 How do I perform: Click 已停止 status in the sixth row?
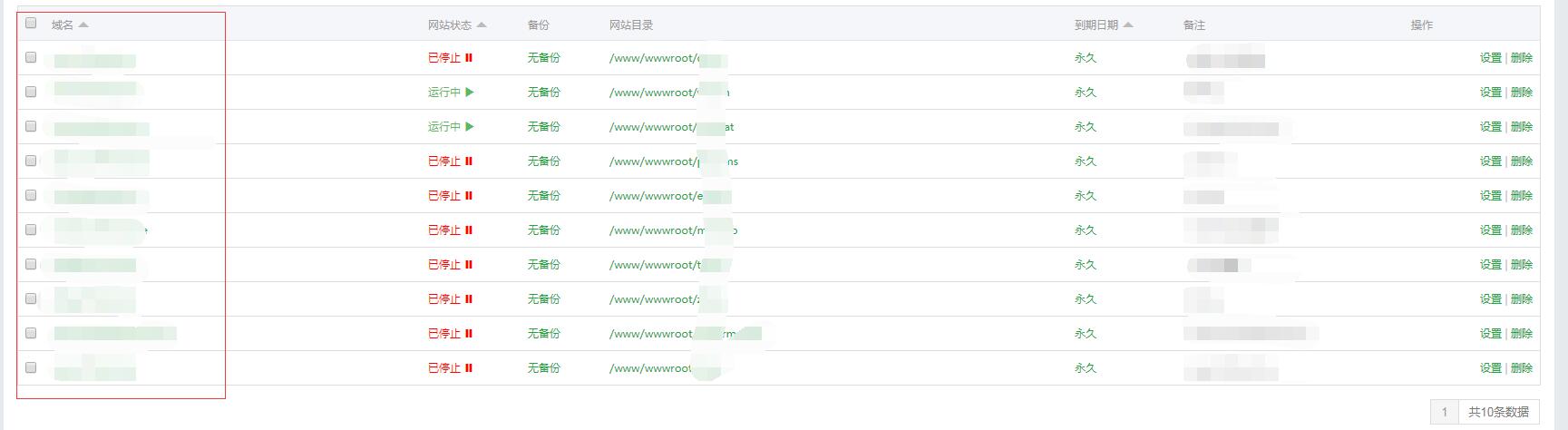pos(444,230)
